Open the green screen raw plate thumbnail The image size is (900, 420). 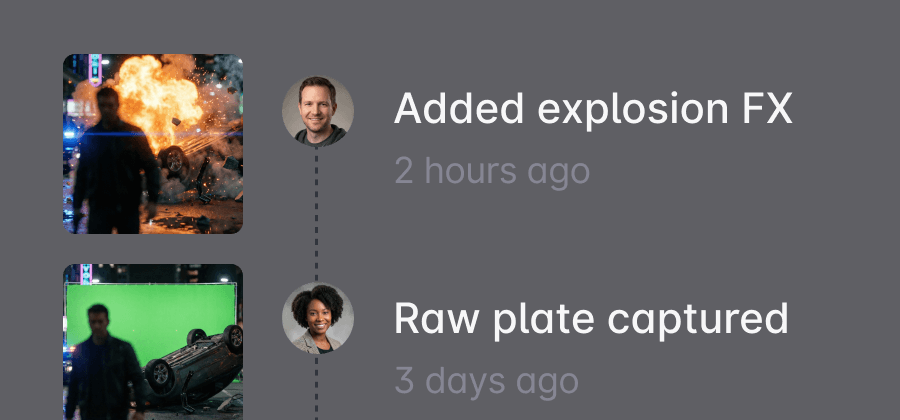pyautogui.click(x=153, y=342)
